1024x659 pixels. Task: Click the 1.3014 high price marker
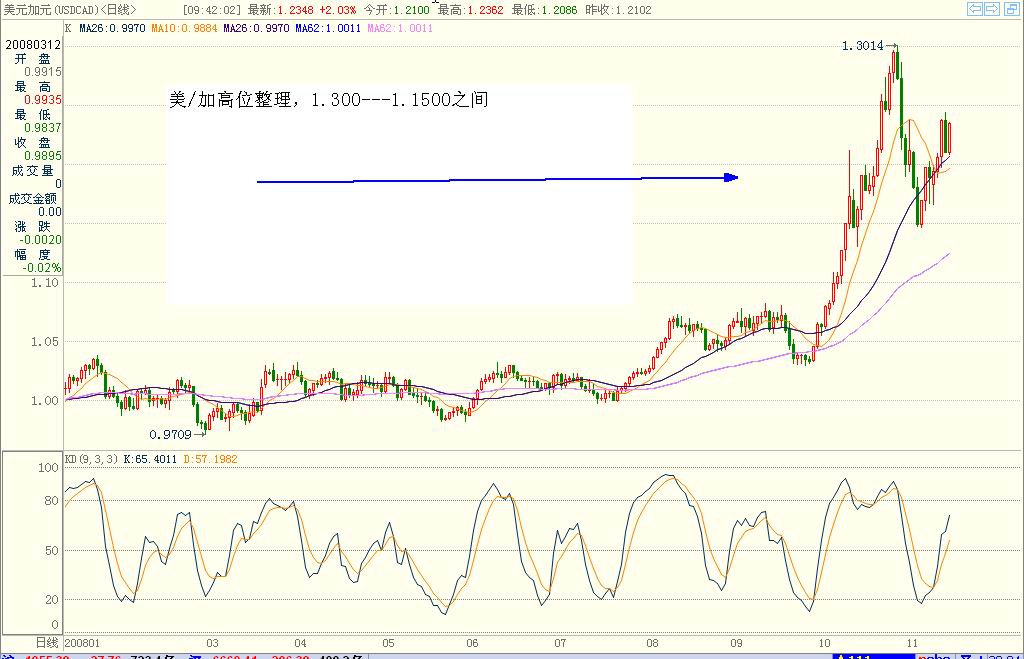863,46
